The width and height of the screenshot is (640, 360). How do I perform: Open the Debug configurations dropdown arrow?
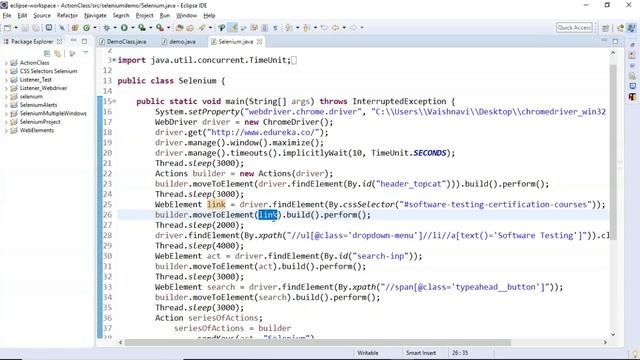pos(115,28)
